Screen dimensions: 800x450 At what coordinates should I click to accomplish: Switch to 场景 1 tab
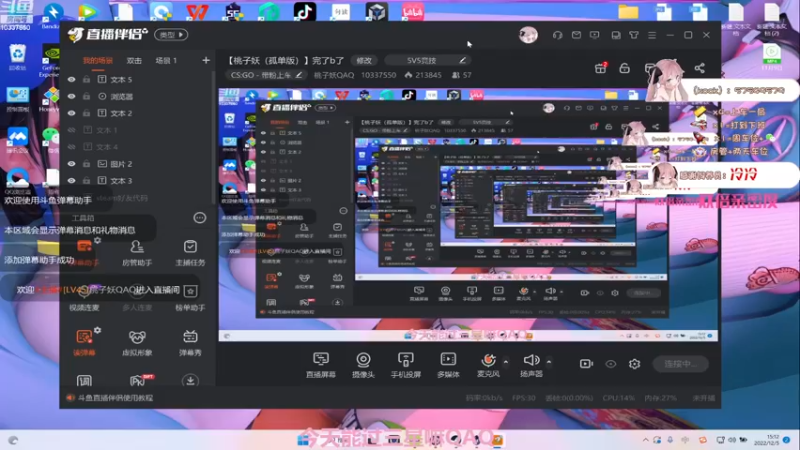tap(166, 61)
